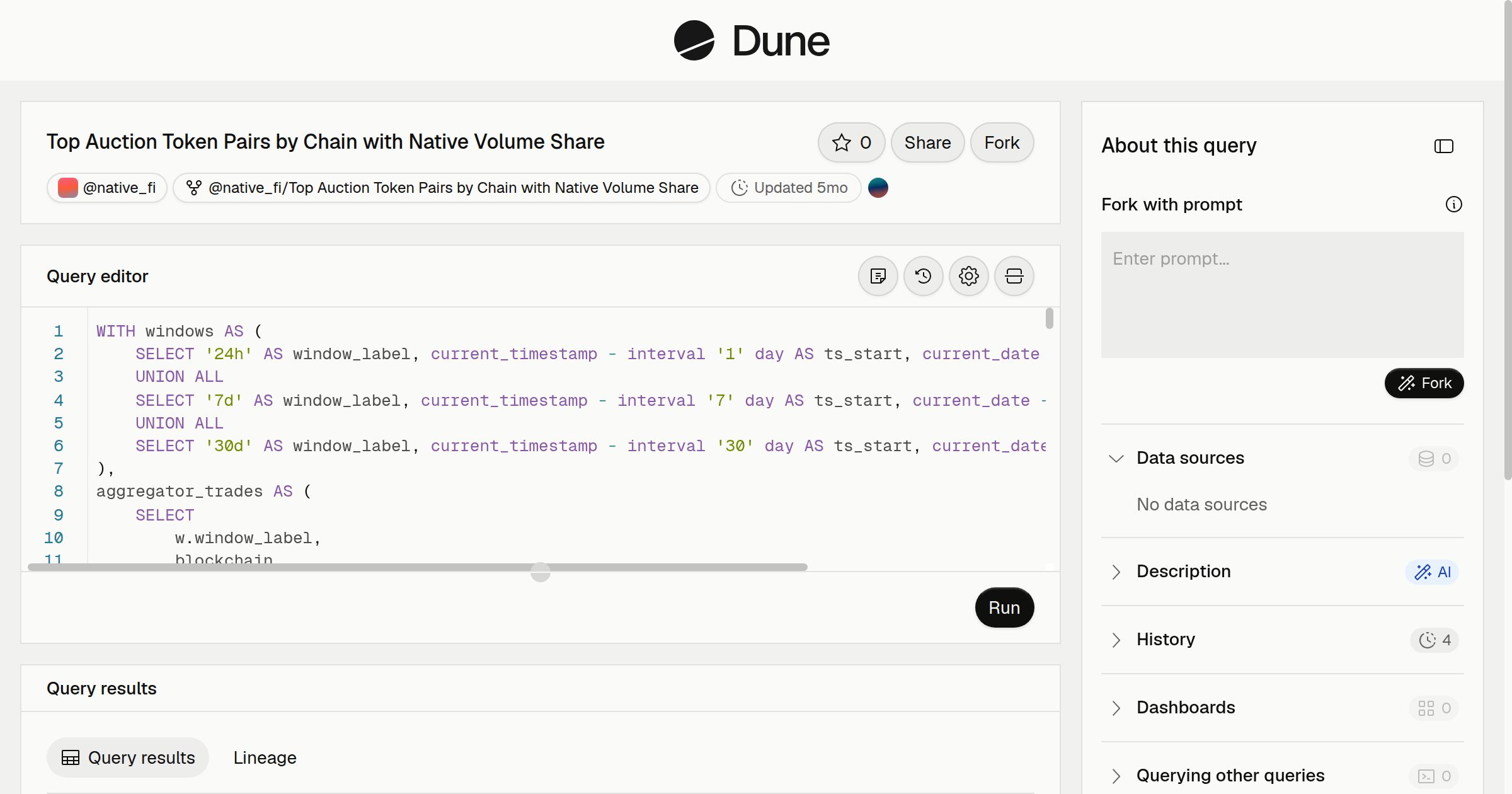Click the round gradient avatar next to Updated 5mo
Screen dimensions: 1512x794
pyautogui.click(x=878, y=188)
